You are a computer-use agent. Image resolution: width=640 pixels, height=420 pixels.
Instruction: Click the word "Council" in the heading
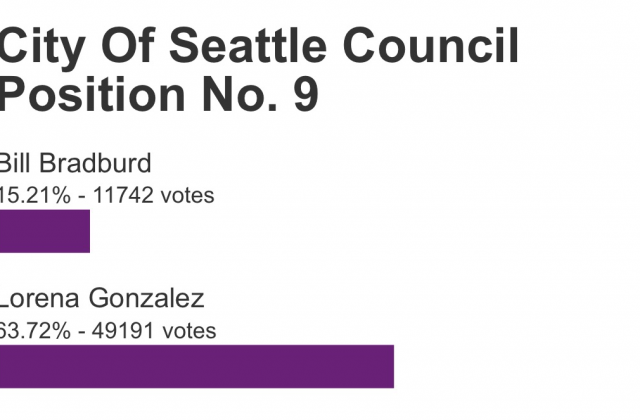point(431,45)
